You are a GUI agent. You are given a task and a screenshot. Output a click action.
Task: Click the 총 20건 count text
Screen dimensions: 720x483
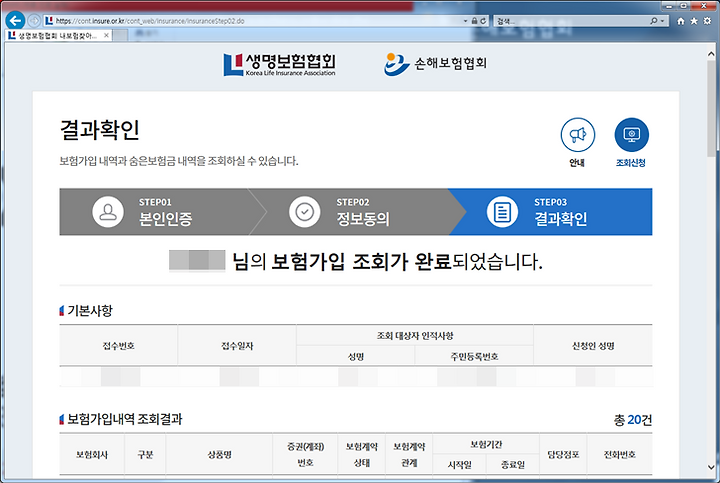pos(633,420)
